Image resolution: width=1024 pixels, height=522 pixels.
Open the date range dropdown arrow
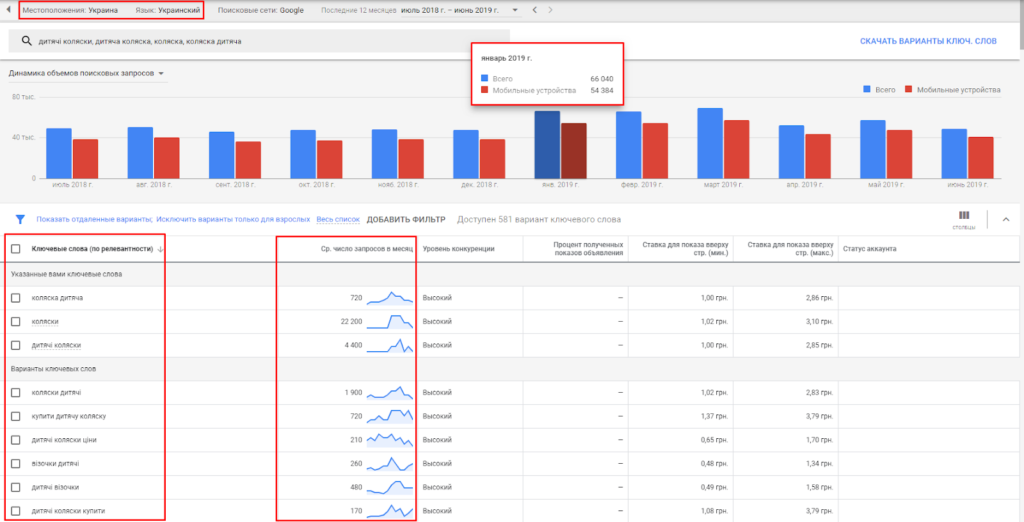pos(515,10)
